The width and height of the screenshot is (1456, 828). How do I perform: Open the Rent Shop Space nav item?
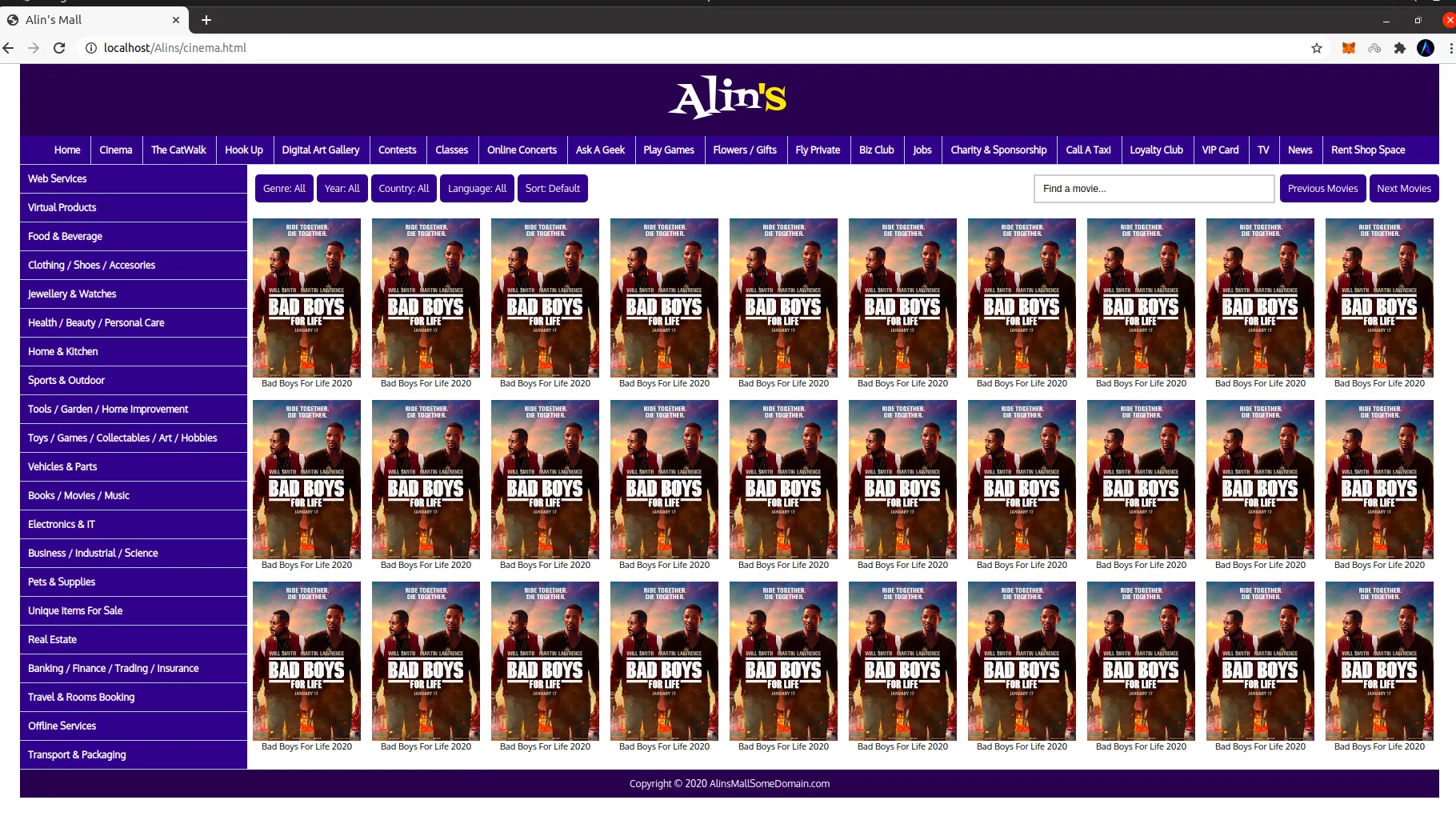1368,150
